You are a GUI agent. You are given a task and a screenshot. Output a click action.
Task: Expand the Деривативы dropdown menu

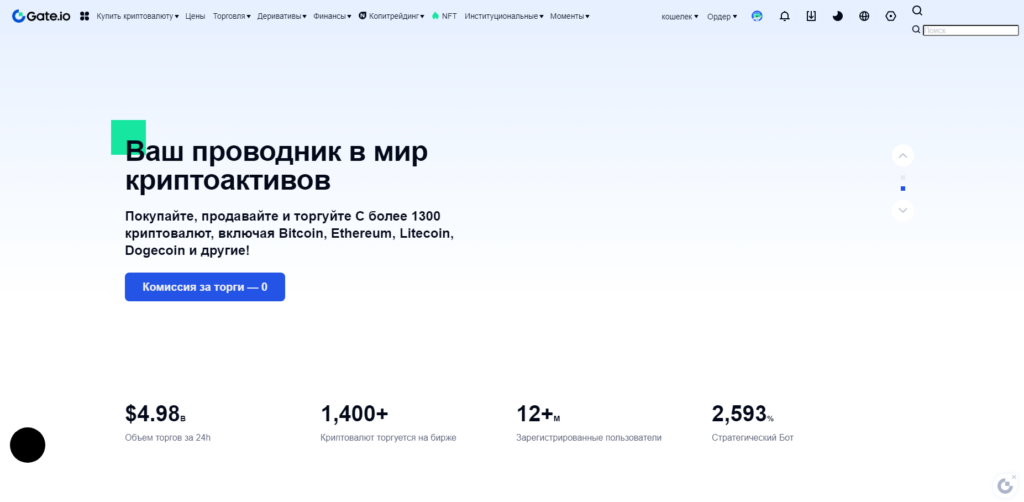click(x=282, y=16)
